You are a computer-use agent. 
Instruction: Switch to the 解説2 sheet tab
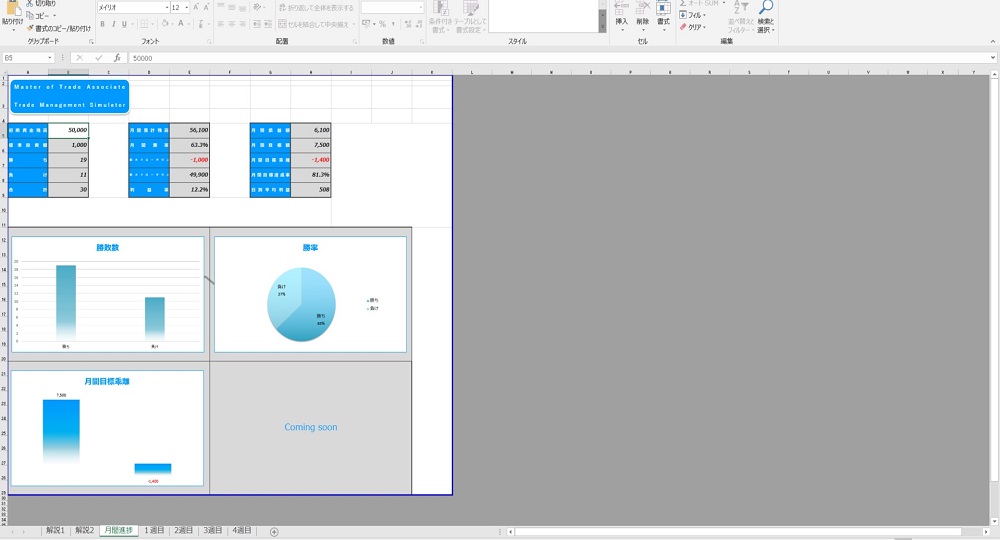point(85,530)
